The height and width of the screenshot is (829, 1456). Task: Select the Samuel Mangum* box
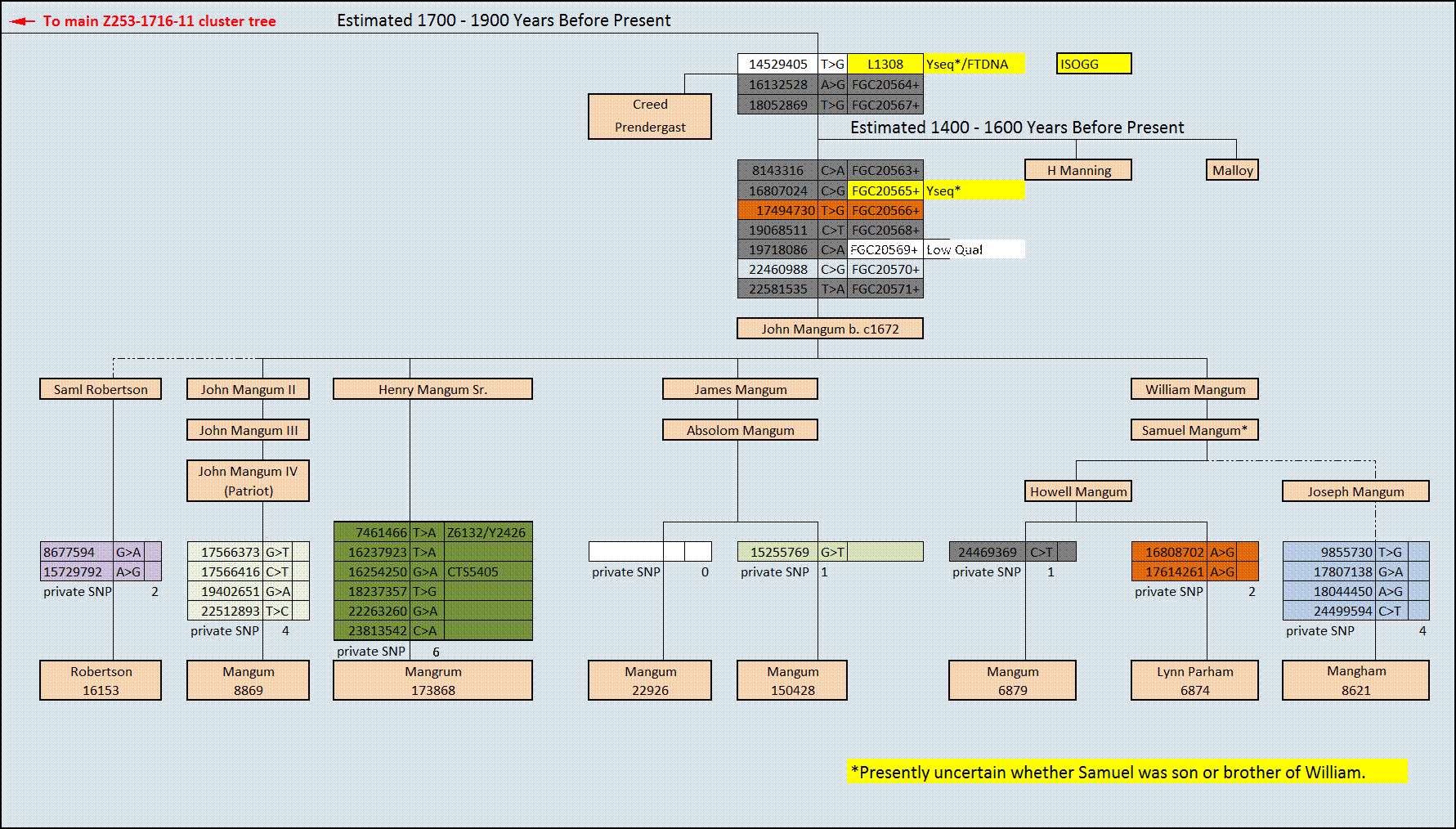click(x=1194, y=430)
